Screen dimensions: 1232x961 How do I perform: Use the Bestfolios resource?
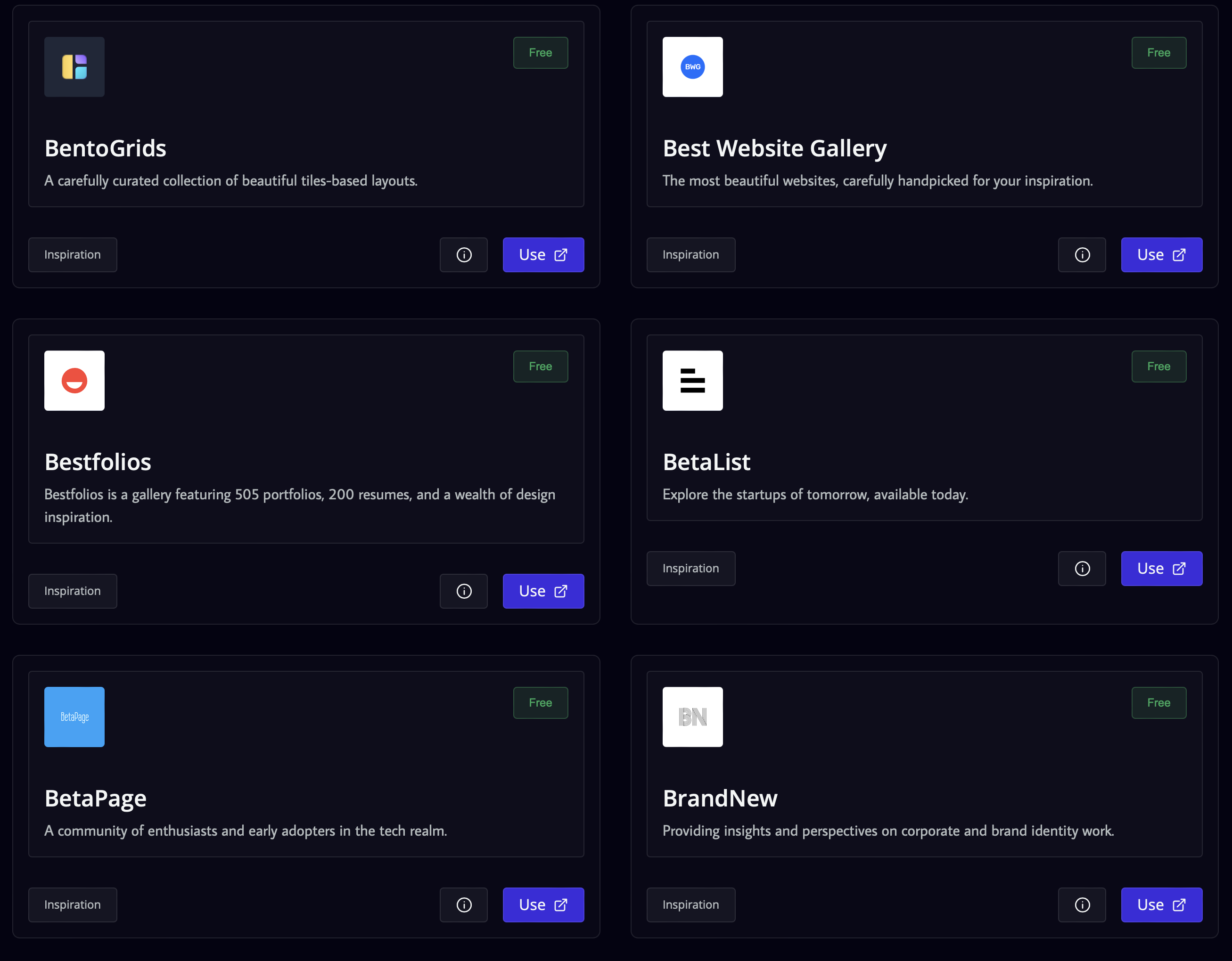click(x=543, y=591)
